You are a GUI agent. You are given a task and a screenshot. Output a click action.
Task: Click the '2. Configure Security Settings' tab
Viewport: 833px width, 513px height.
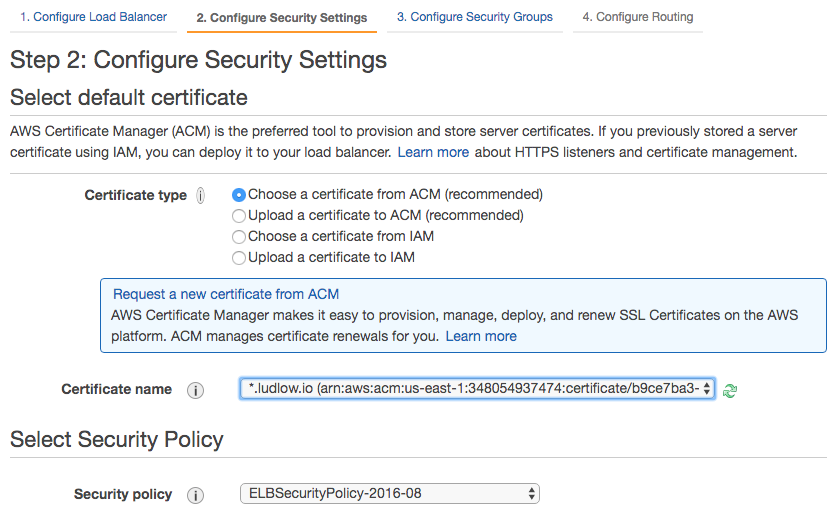click(x=281, y=18)
